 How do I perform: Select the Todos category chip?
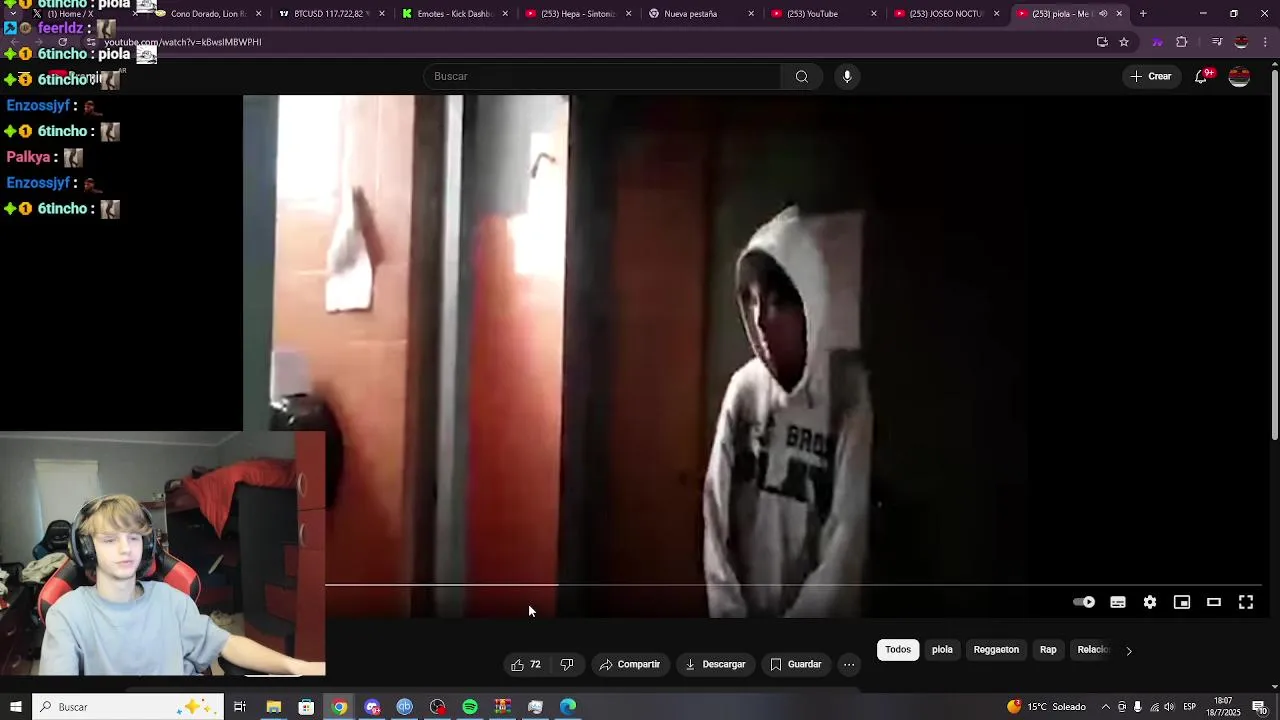coord(898,650)
